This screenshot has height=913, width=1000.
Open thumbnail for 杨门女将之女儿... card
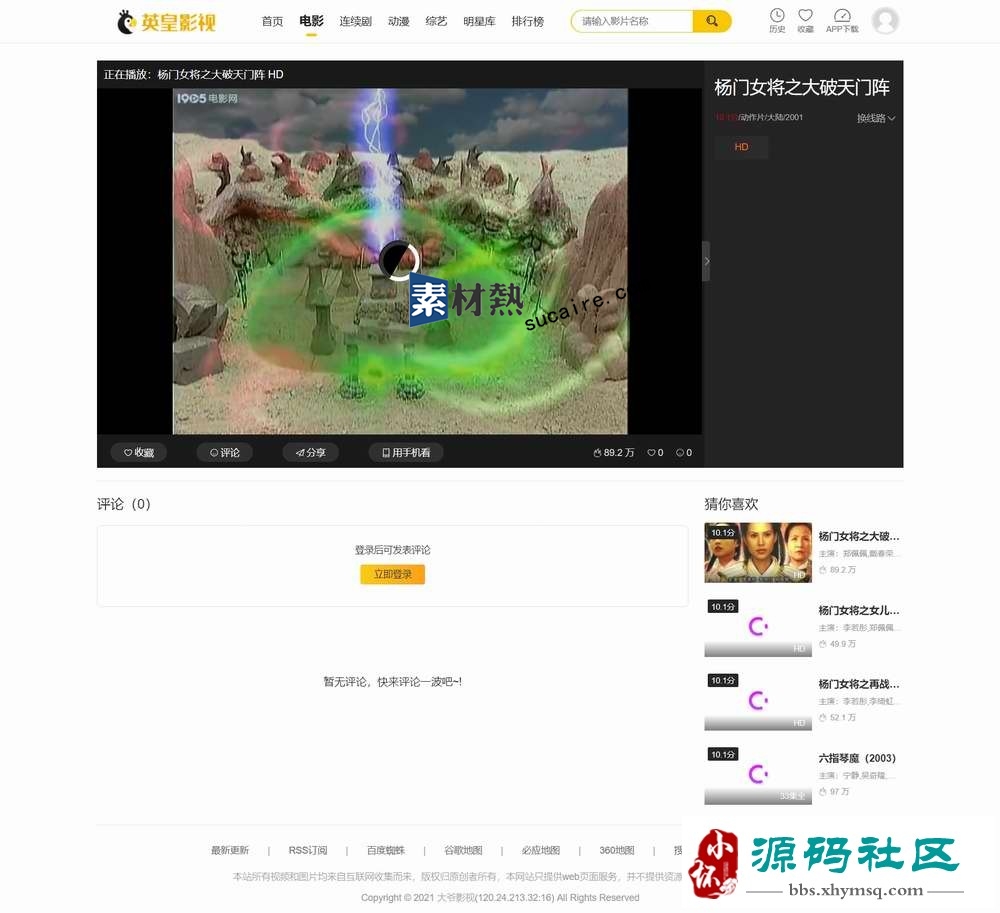tap(758, 627)
